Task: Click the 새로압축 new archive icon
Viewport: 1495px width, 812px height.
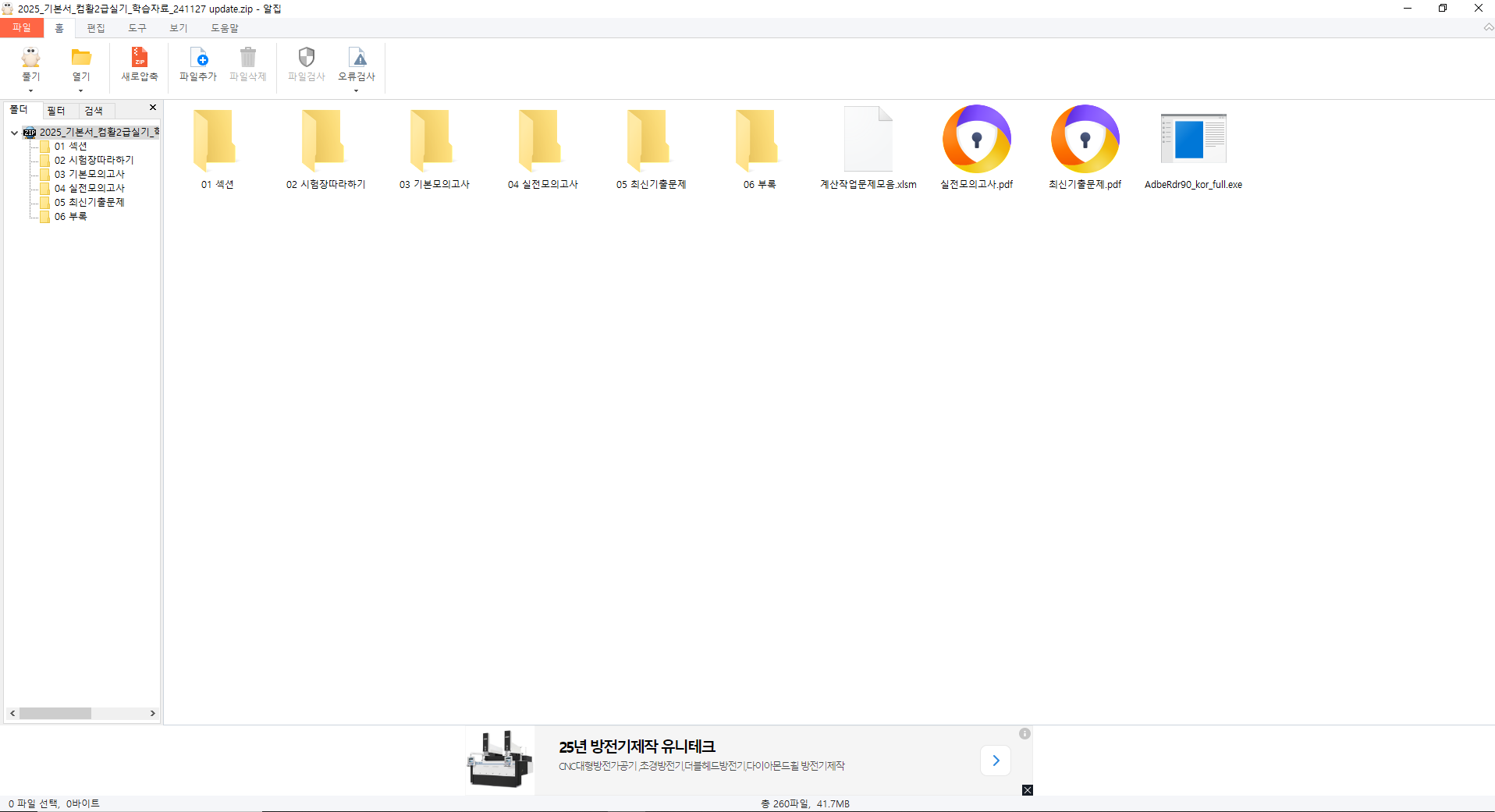Action: click(x=140, y=58)
